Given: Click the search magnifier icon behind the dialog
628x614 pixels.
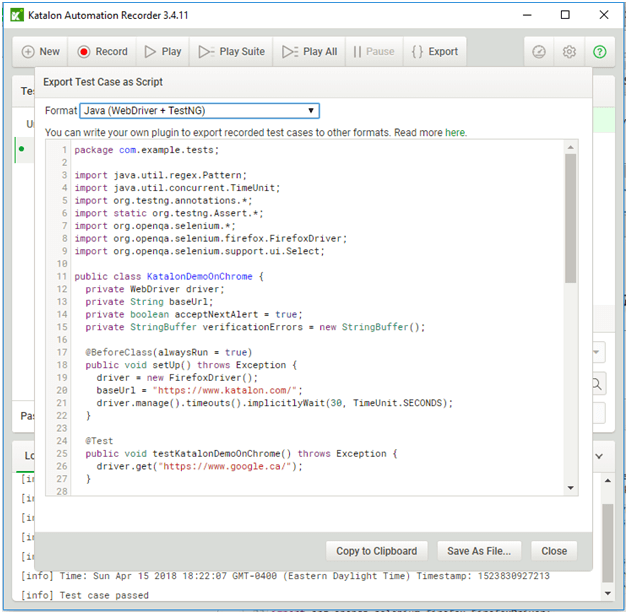Looking at the screenshot, I should (598, 385).
